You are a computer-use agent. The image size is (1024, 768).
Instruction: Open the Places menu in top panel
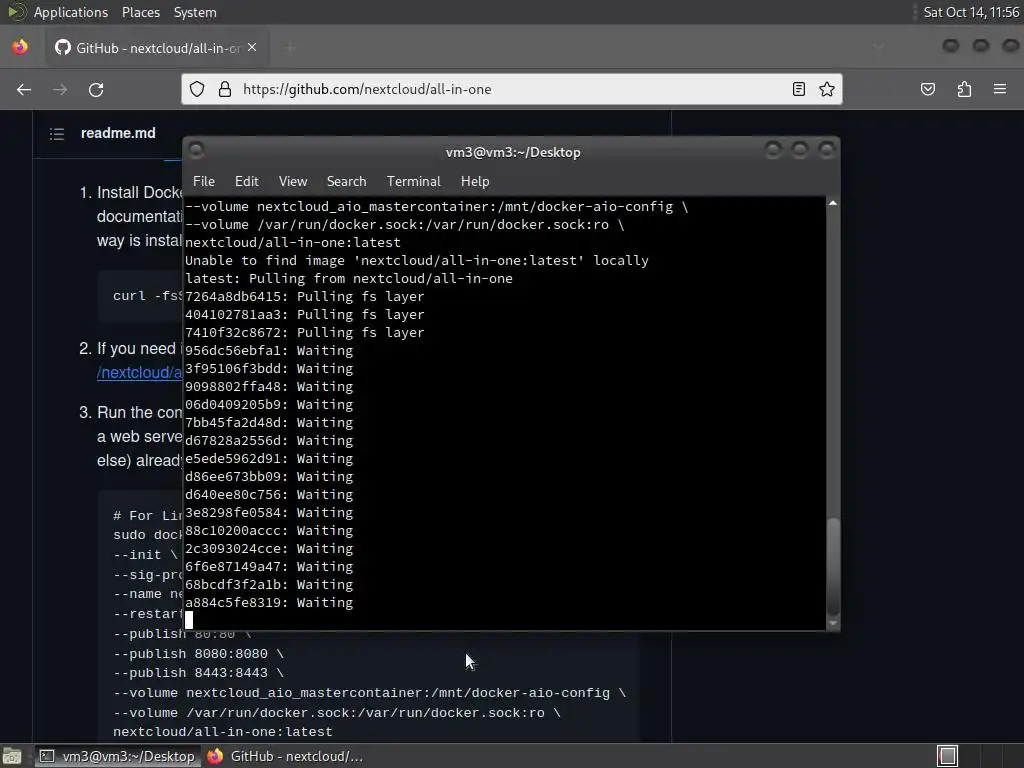click(x=140, y=12)
